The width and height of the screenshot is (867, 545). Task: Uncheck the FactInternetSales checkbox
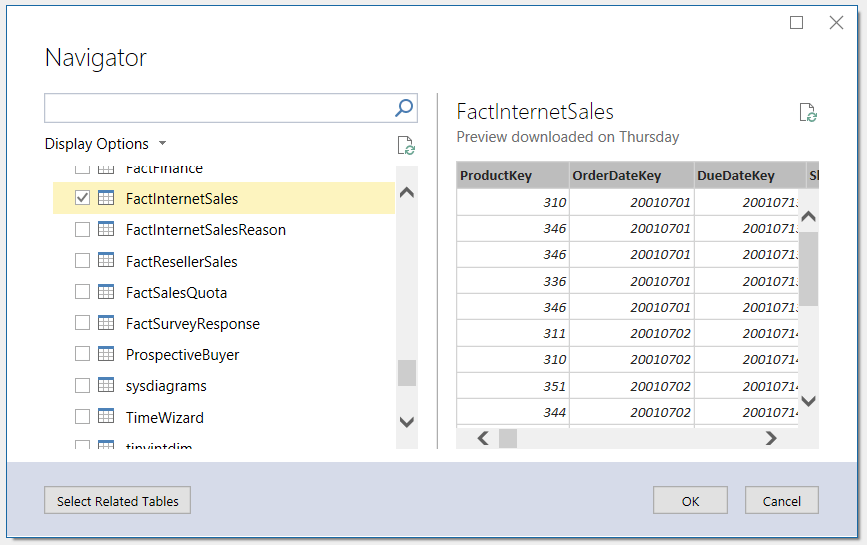[x=83, y=198]
